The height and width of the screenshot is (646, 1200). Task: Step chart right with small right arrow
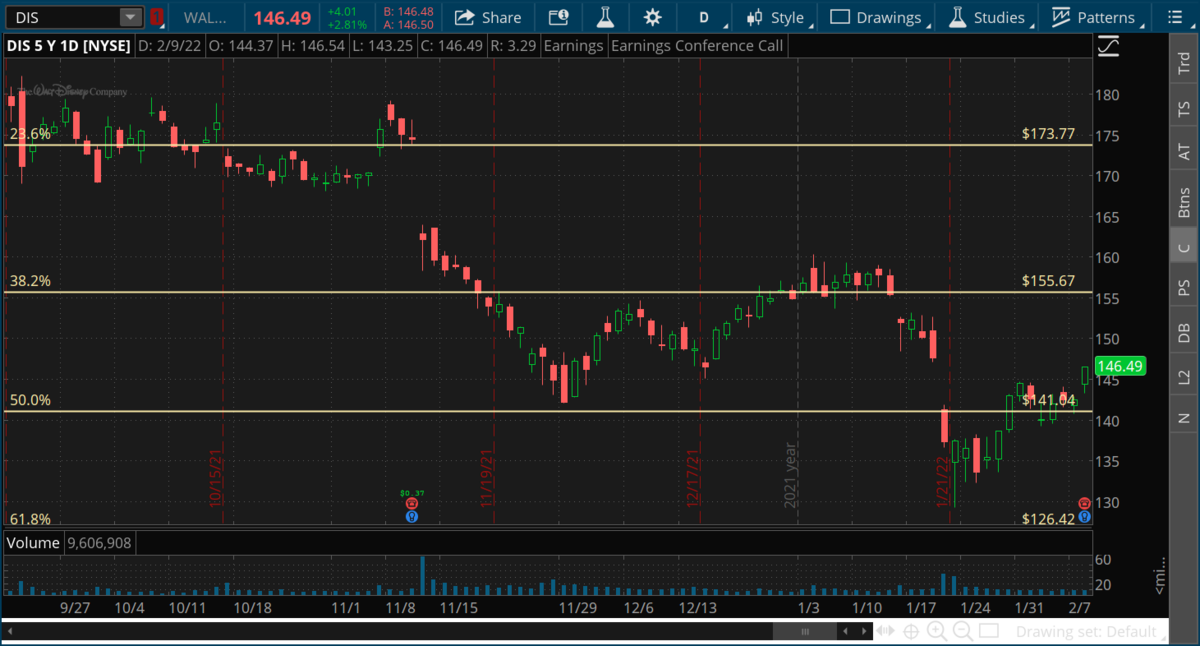point(862,631)
